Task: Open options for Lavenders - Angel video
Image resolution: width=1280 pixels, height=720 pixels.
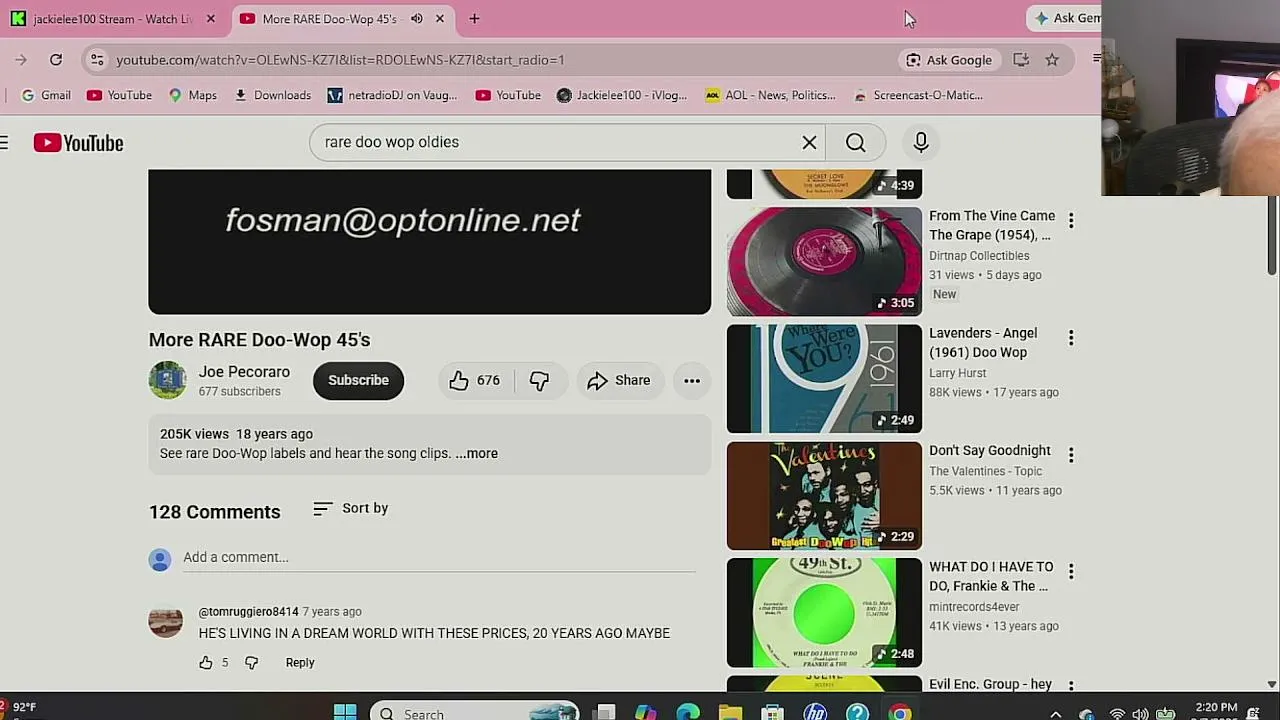Action: click(x=1071, y=338)
